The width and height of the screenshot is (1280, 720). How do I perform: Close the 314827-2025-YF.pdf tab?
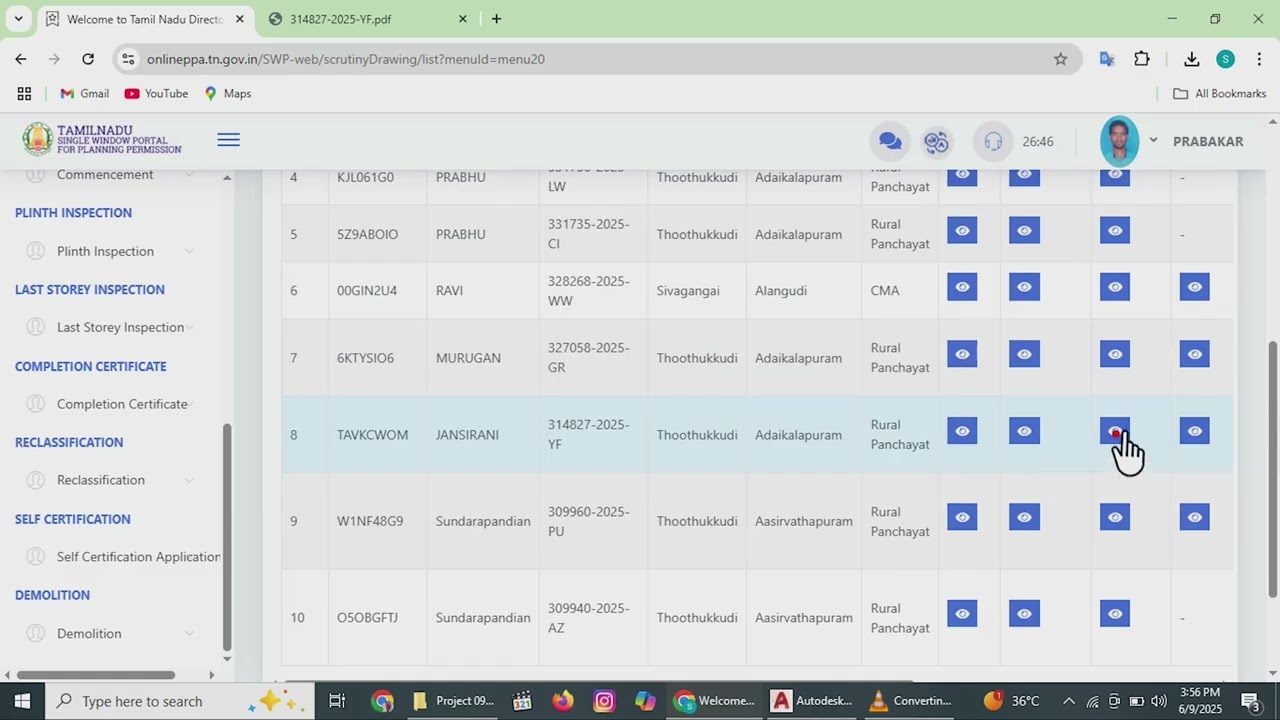tap(462, 19)
